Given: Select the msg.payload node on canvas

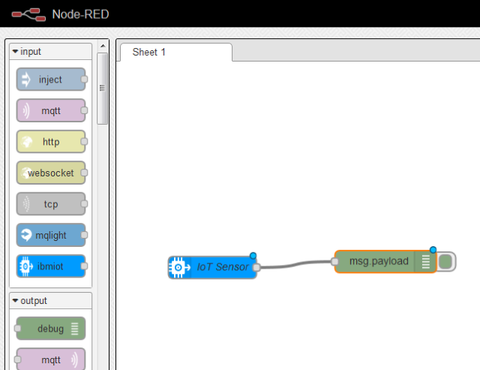Looking at the screenshot, I should coord(385,262).
